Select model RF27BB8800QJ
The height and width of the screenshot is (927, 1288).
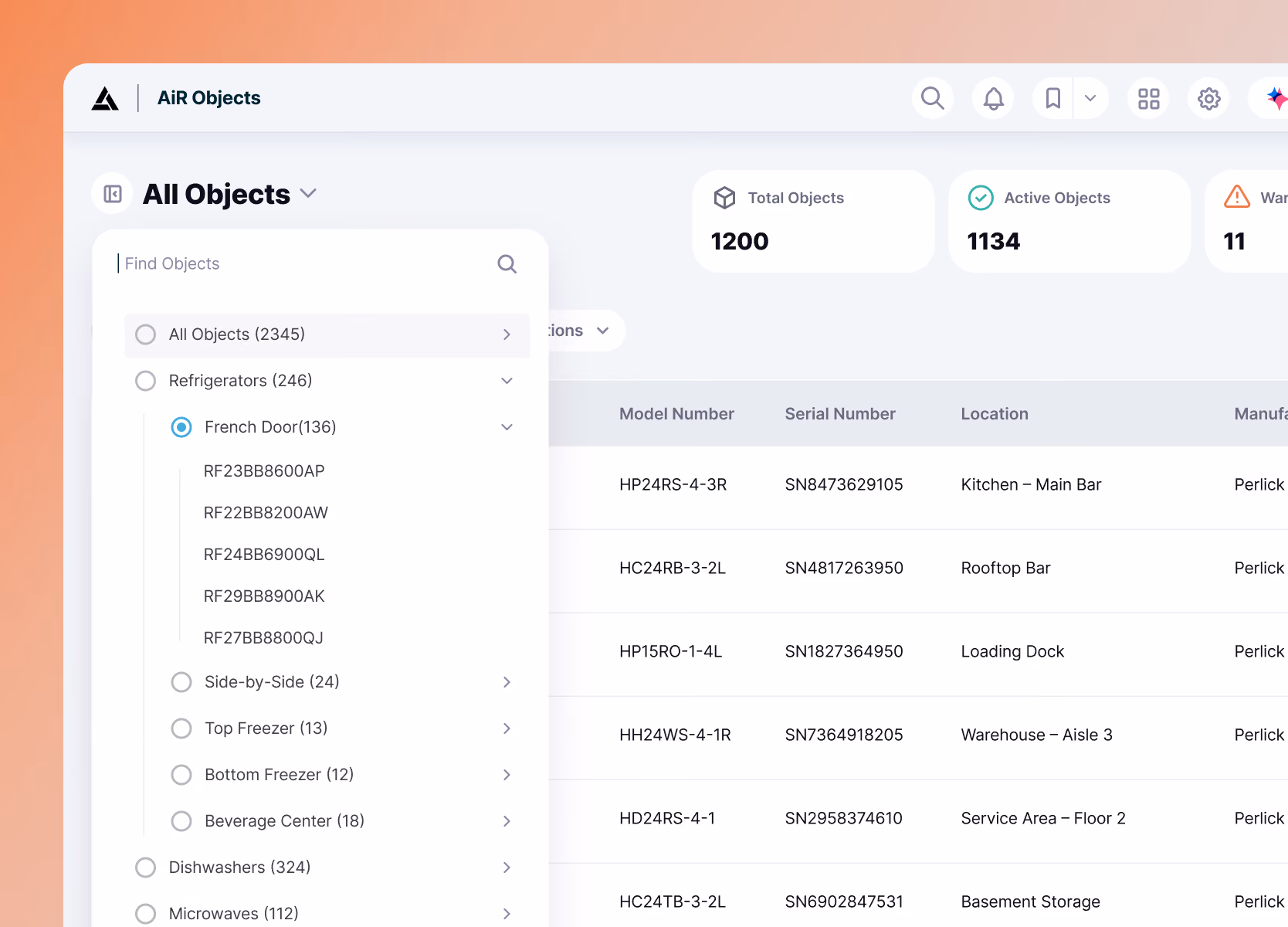[x=263, y=638]
